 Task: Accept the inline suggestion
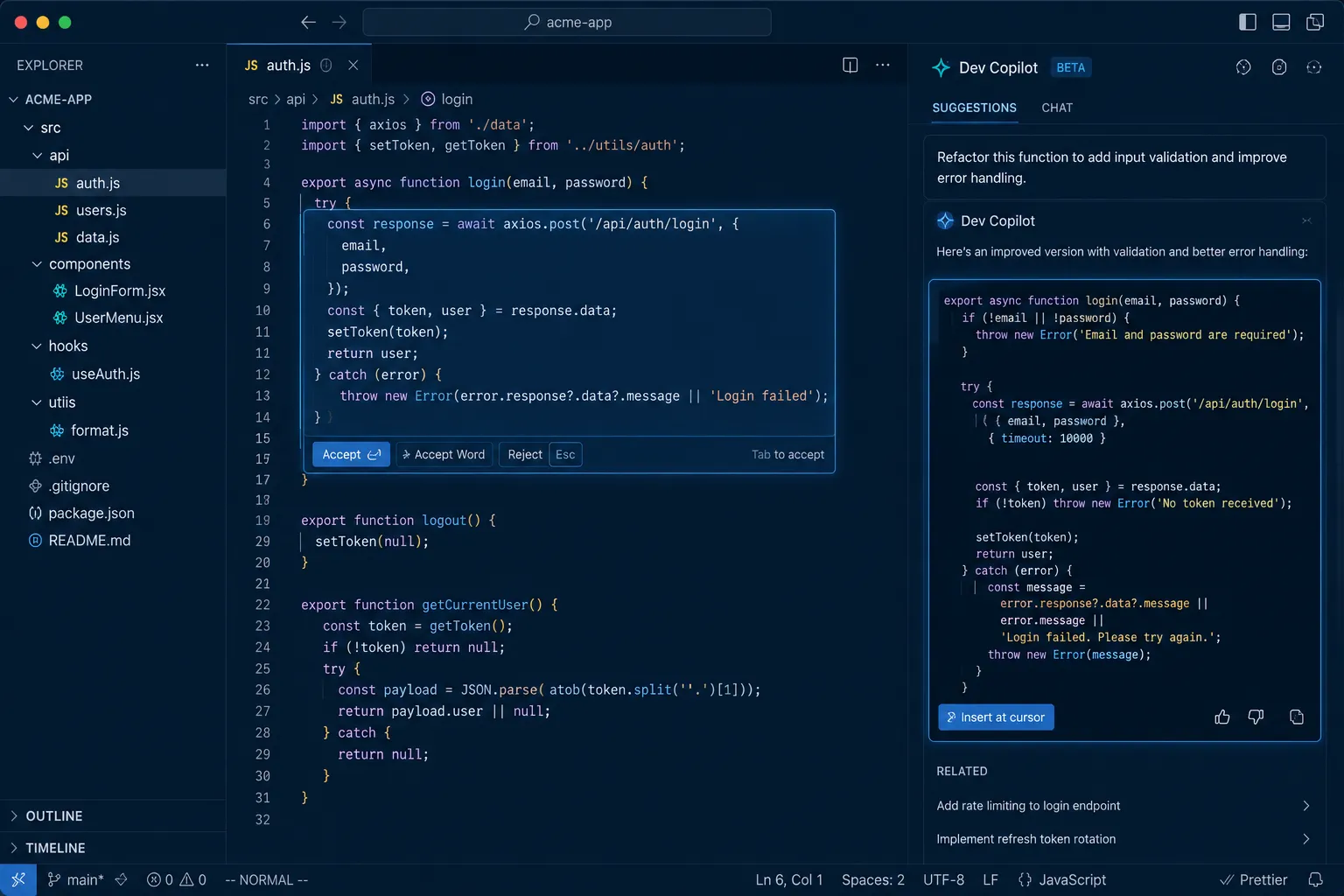pos(351,455)
